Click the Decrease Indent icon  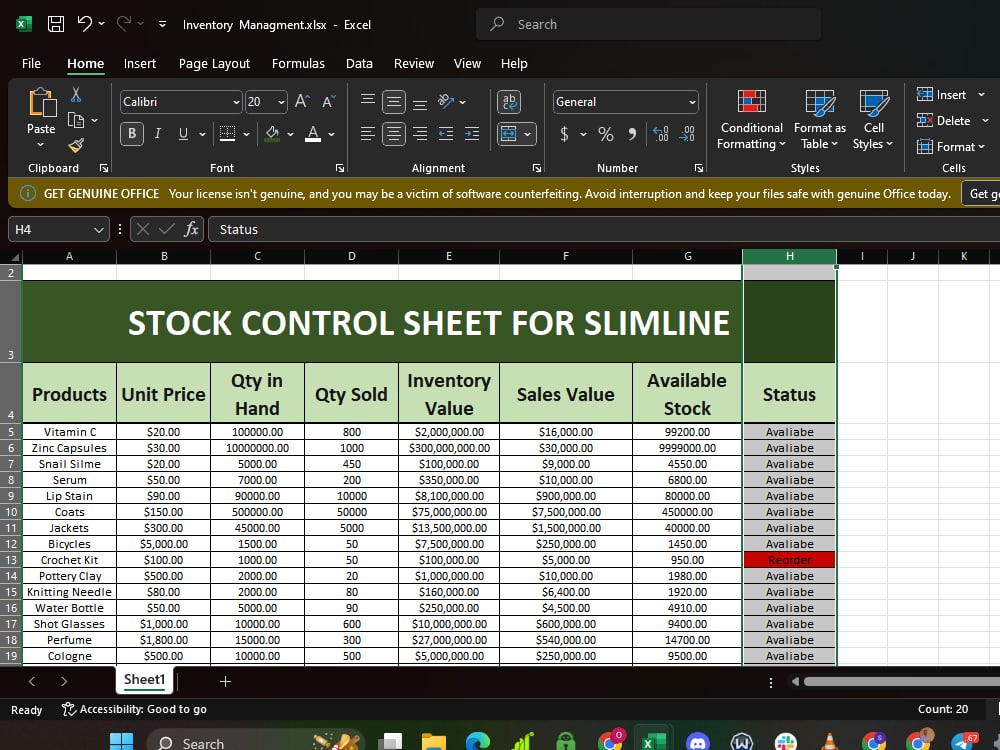click(446, 133)
